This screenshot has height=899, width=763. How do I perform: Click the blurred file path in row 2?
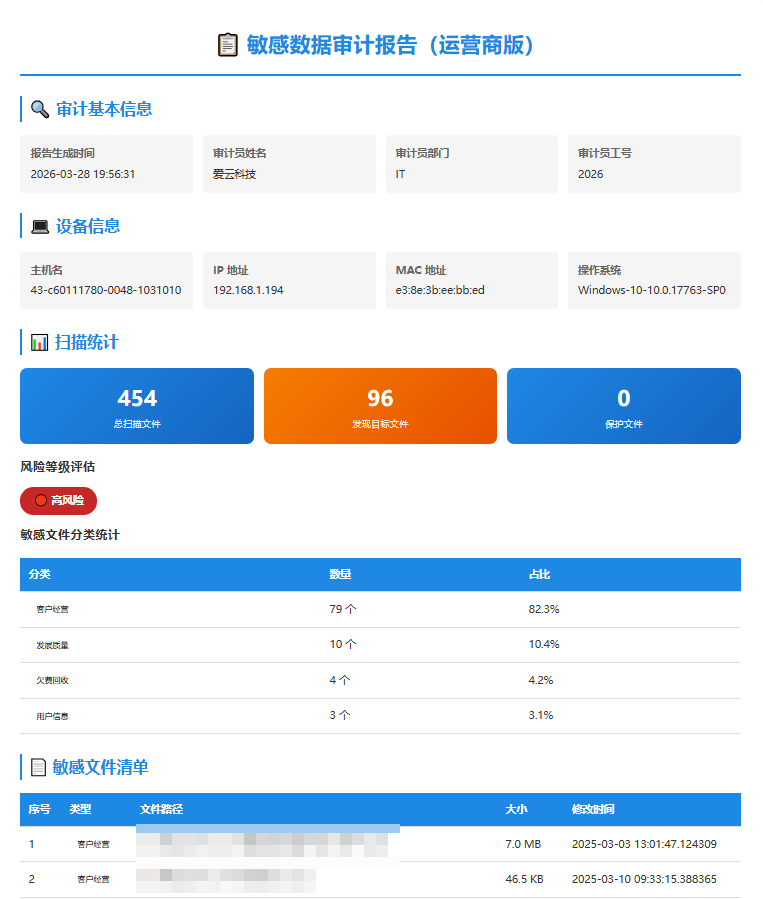[226, 879]
